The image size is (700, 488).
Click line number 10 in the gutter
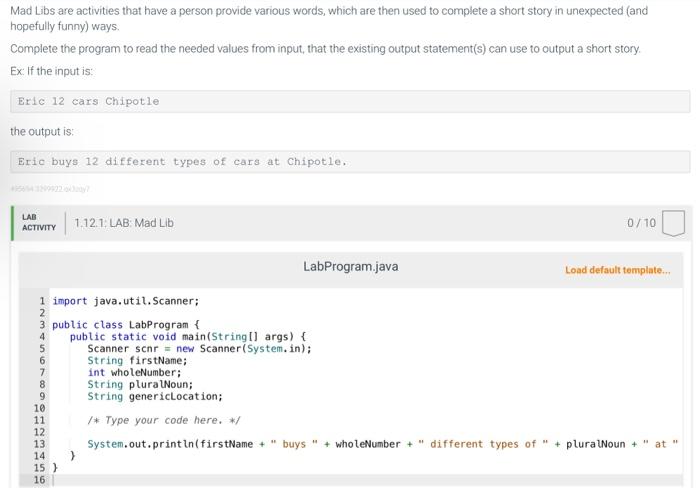39,408
